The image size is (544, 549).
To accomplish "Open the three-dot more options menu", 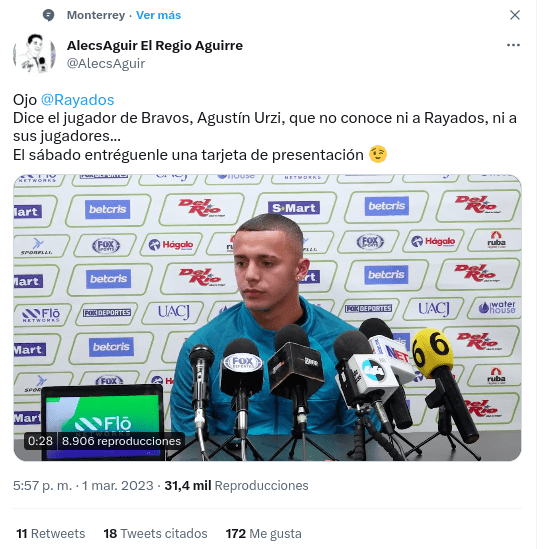I will click(513, 45).
